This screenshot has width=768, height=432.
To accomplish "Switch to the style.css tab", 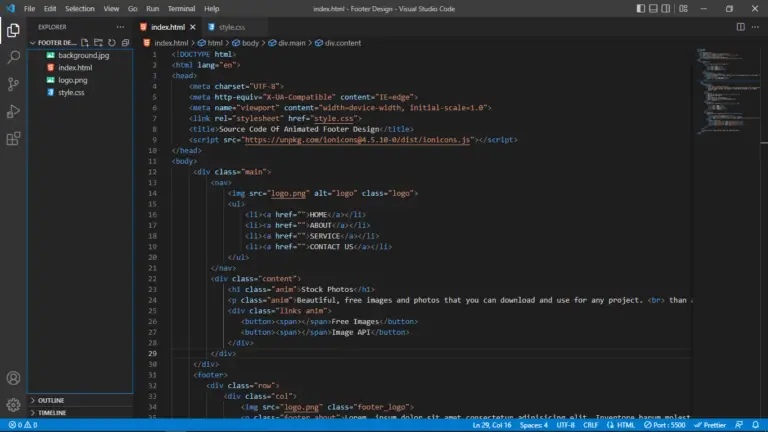I will pos(231,27).
